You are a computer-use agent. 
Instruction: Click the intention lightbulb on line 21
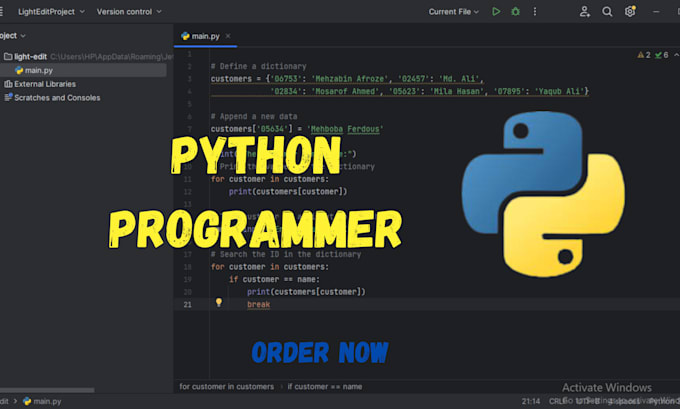click(x=219, y=302)
